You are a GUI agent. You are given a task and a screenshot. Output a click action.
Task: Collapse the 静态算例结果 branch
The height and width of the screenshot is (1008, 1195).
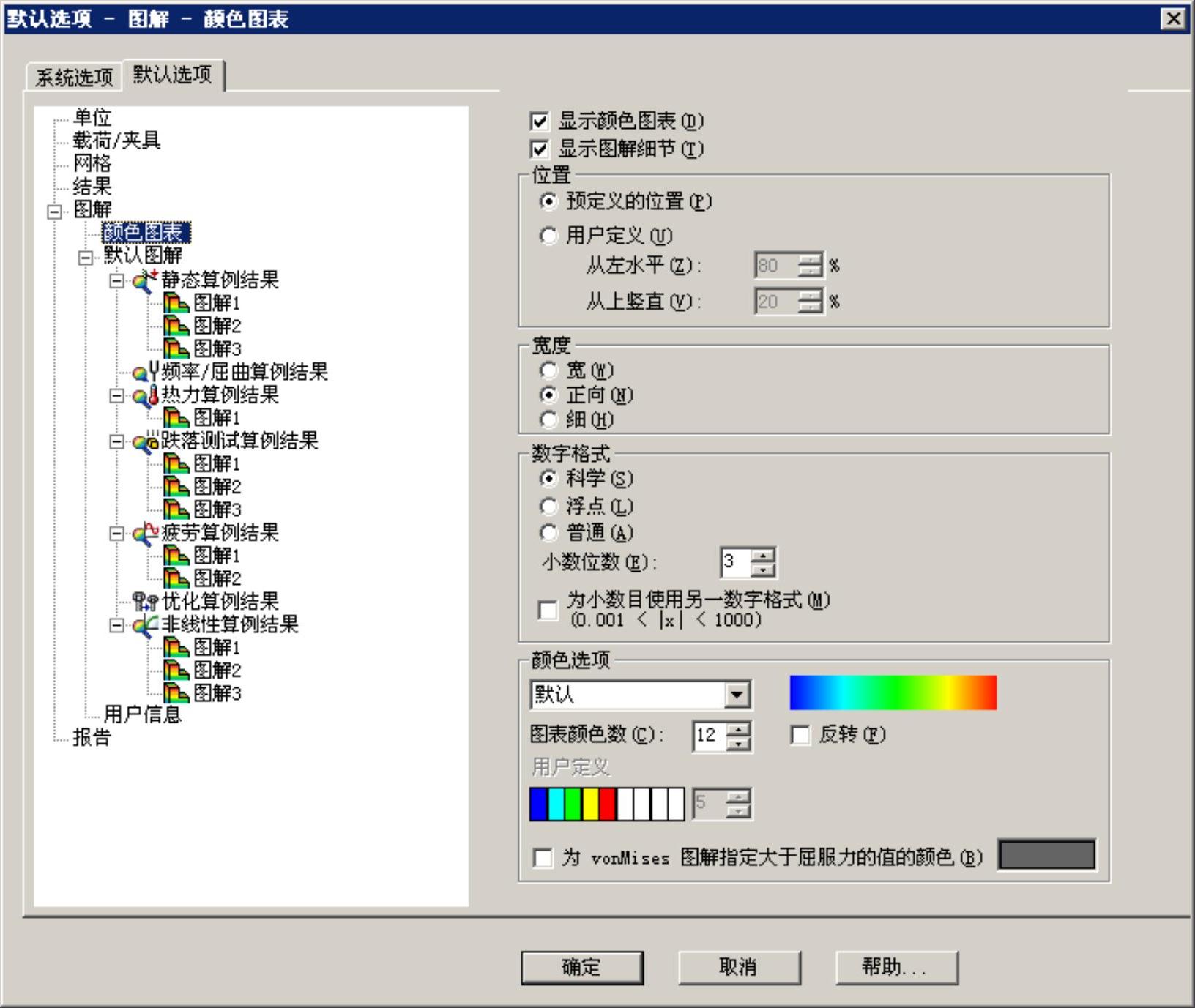coord(116,280)
